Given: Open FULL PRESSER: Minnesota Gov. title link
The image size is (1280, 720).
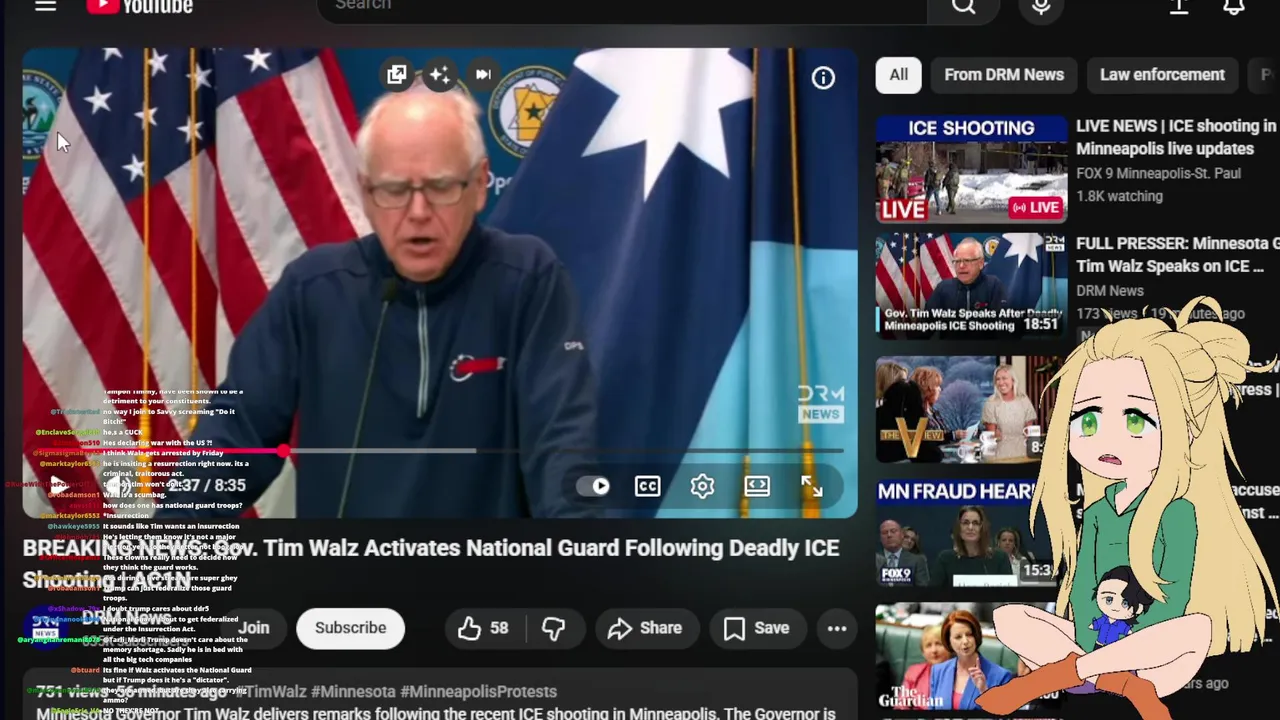Looking at the screenshot, I should tap(1177, 254).
